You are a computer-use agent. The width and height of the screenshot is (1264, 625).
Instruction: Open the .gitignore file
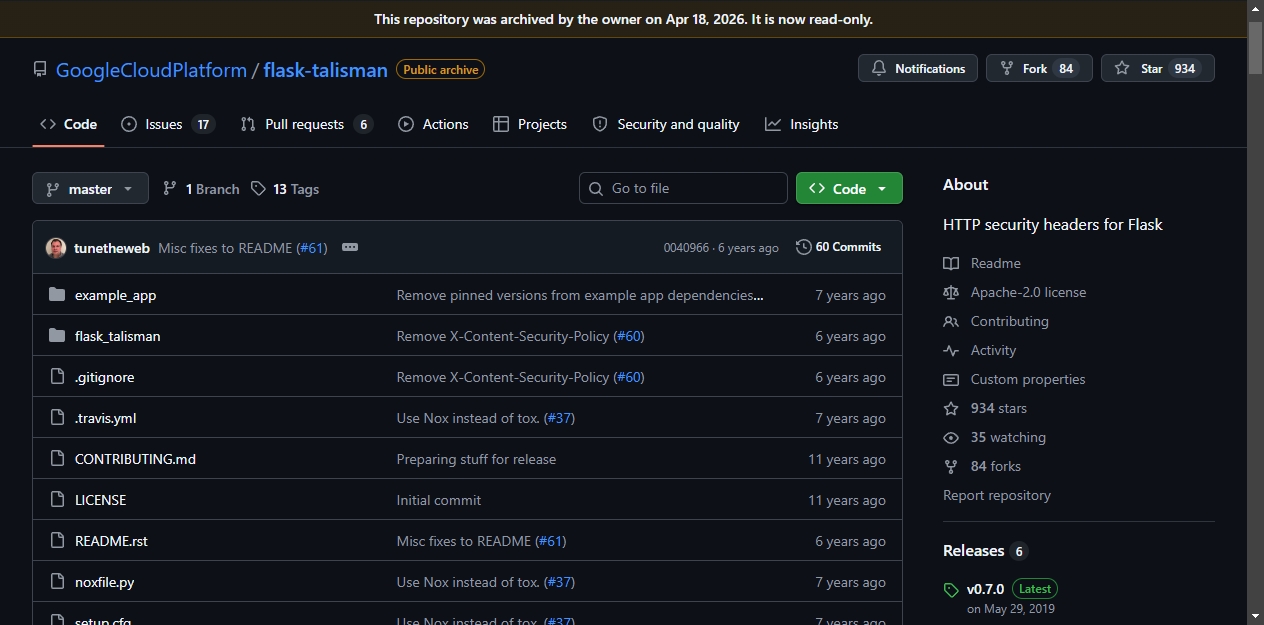point(104,377)
